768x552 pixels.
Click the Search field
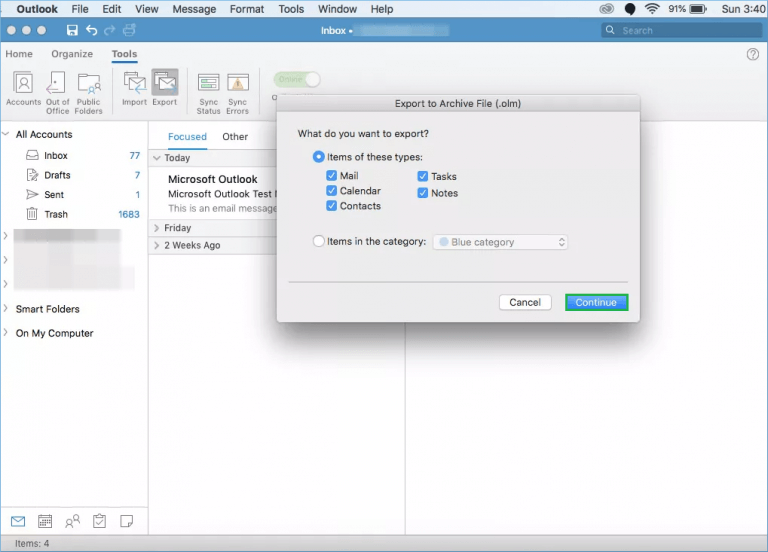tap(681, 30)
